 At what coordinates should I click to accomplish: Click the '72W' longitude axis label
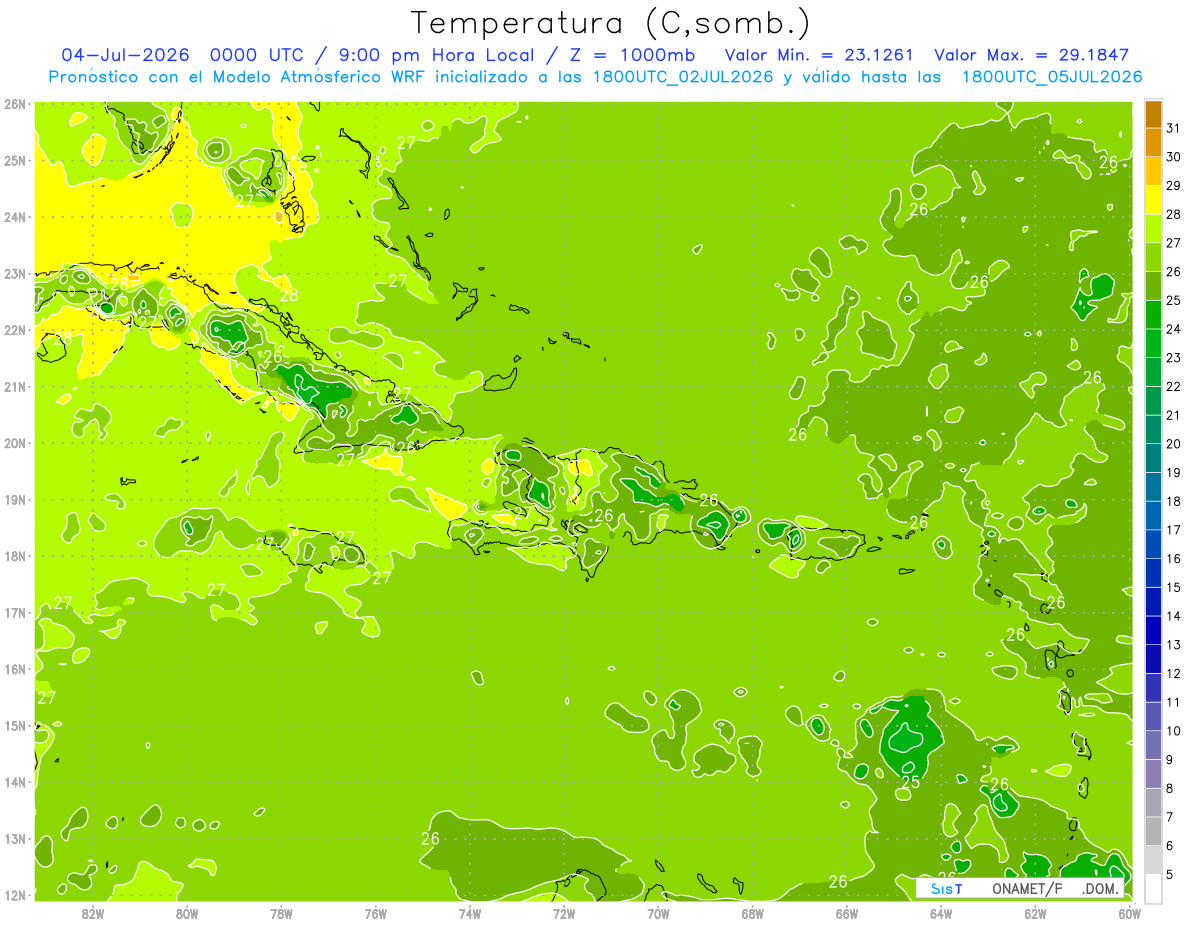tap(563, 913)
